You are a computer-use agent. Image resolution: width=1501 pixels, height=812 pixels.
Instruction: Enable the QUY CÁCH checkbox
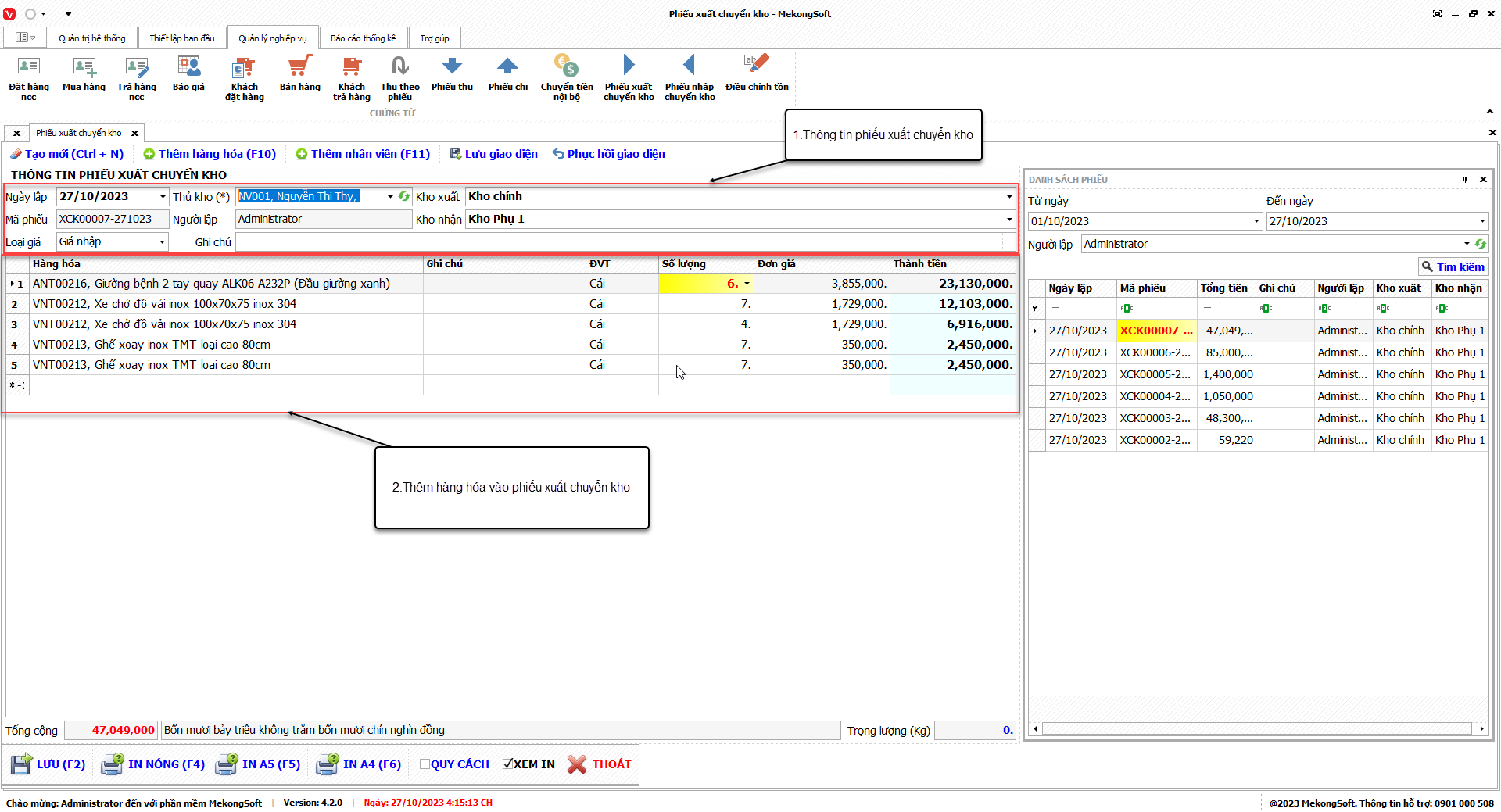[425, 764]
